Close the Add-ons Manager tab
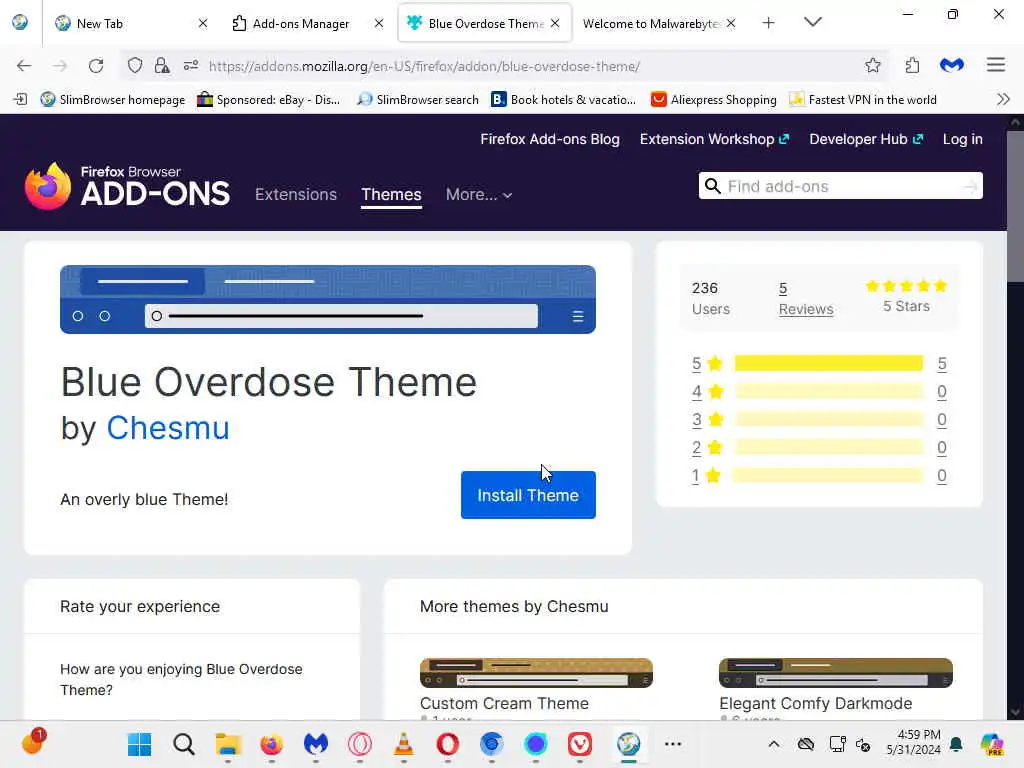This screenshot has height=768, width=1024. click(x=379, y=24)
